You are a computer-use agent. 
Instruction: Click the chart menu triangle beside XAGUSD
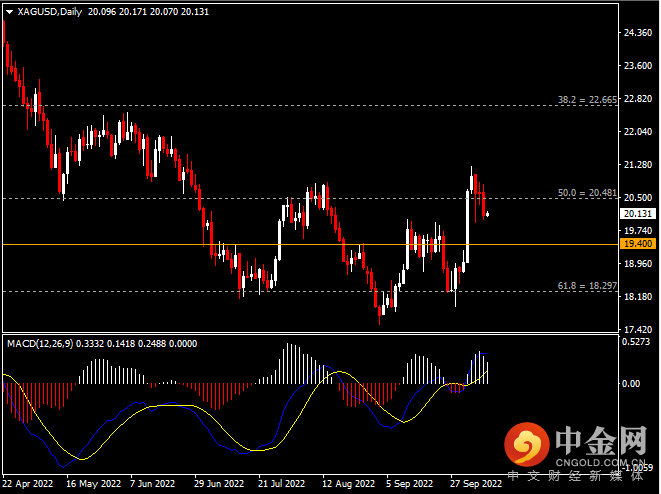click(x=9, y=12)
